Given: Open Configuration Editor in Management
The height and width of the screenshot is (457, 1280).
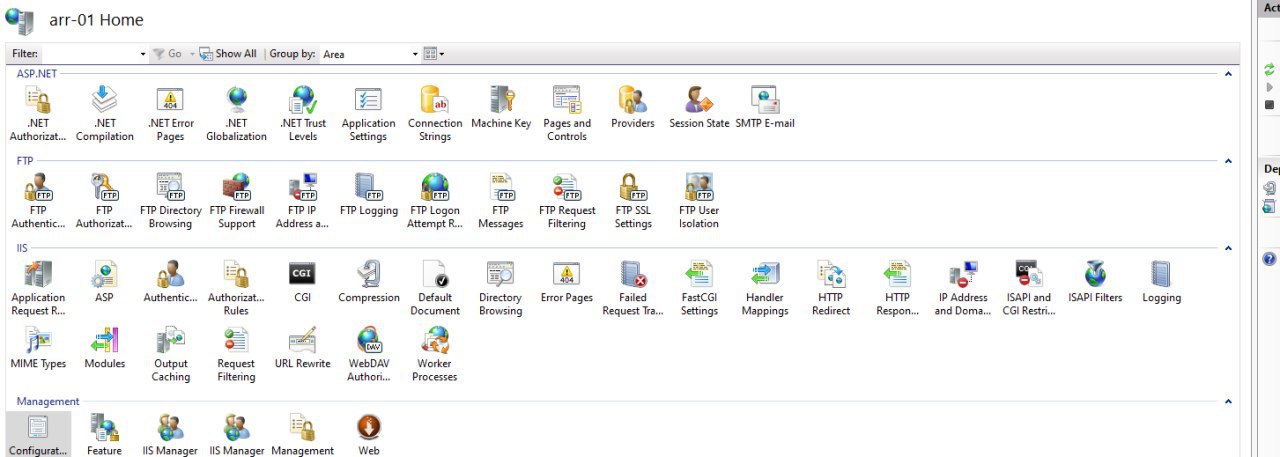Looking at the screenshot, I should (x=38, y=434).
